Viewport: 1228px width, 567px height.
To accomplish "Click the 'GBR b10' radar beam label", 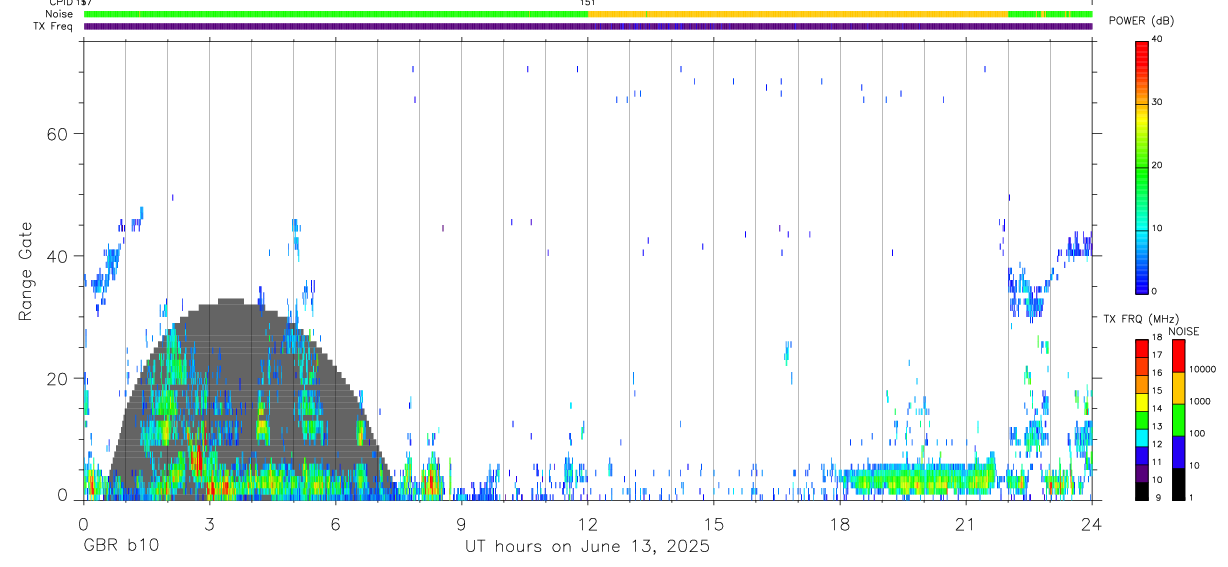I will click(x=121, y=546).
